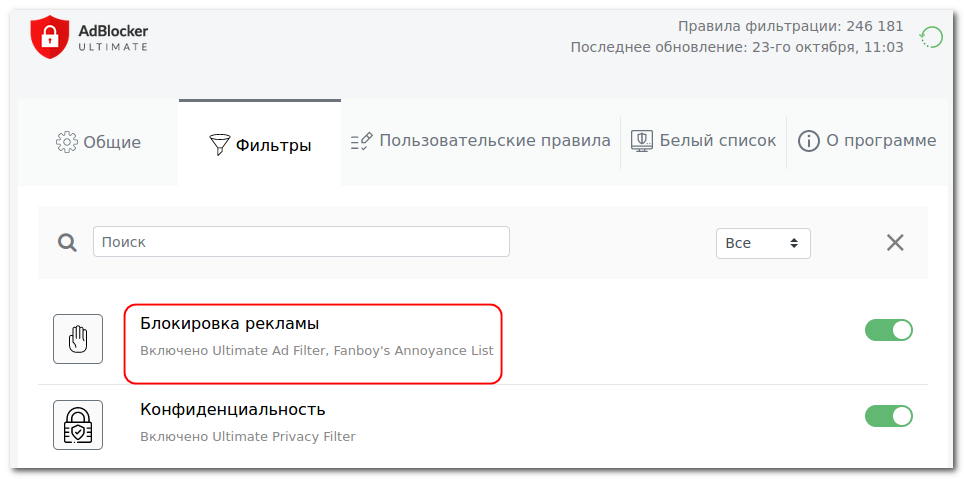
Task: Click the funnel icon on Фильтры tab
Action: (x=219, y=145)
